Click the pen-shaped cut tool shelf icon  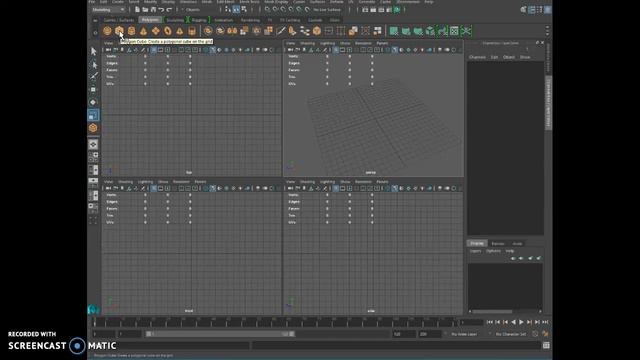pos(281,31)
